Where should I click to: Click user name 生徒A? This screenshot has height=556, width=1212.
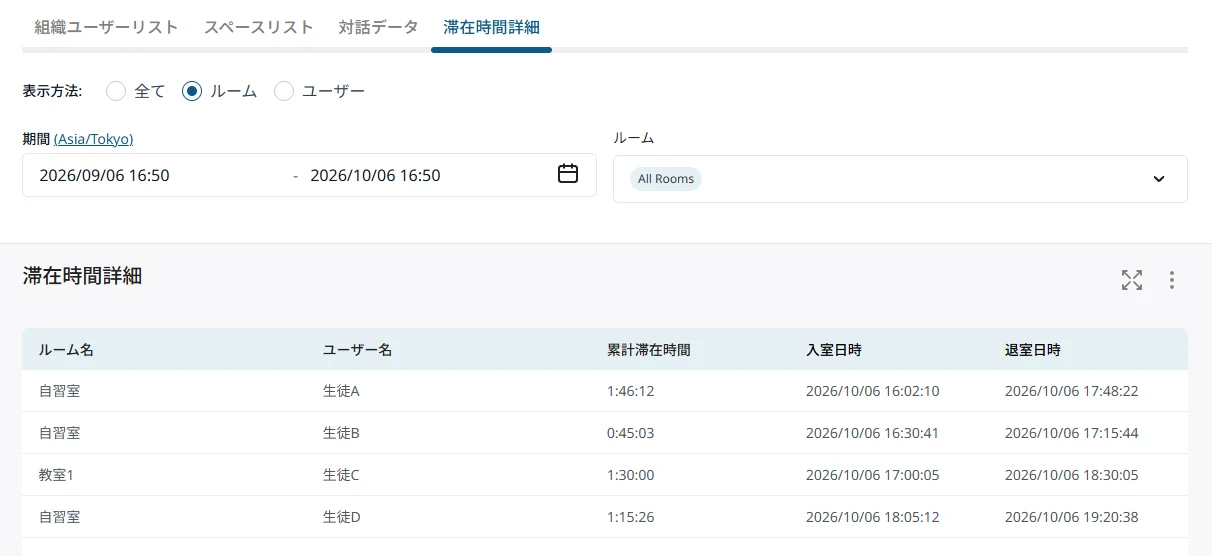click(x=341, y=391)
